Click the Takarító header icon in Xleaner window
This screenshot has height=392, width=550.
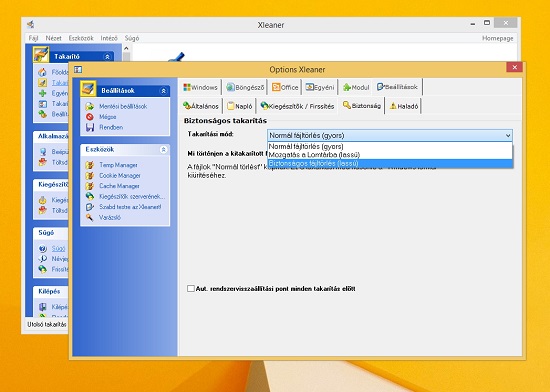pos(41,54)
